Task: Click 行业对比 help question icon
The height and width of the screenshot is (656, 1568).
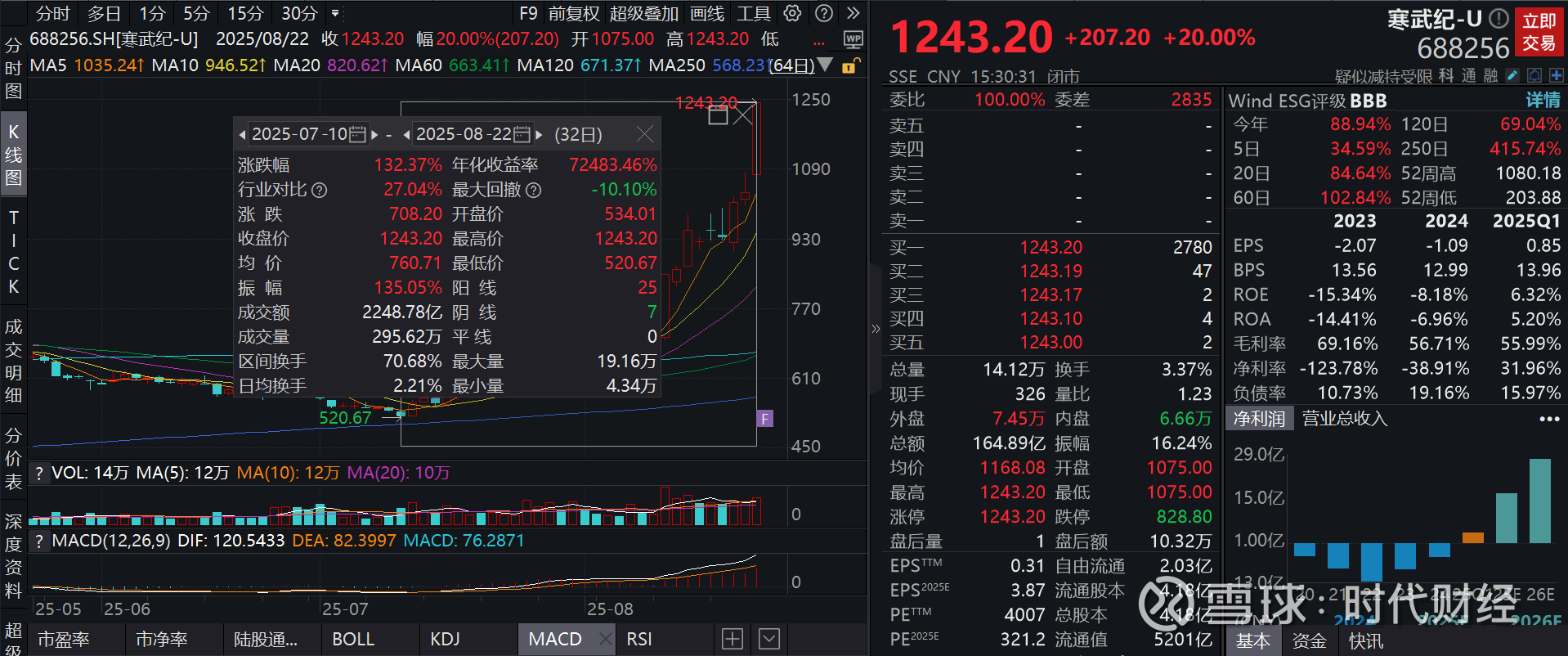Action: click(x=320, y=191)
